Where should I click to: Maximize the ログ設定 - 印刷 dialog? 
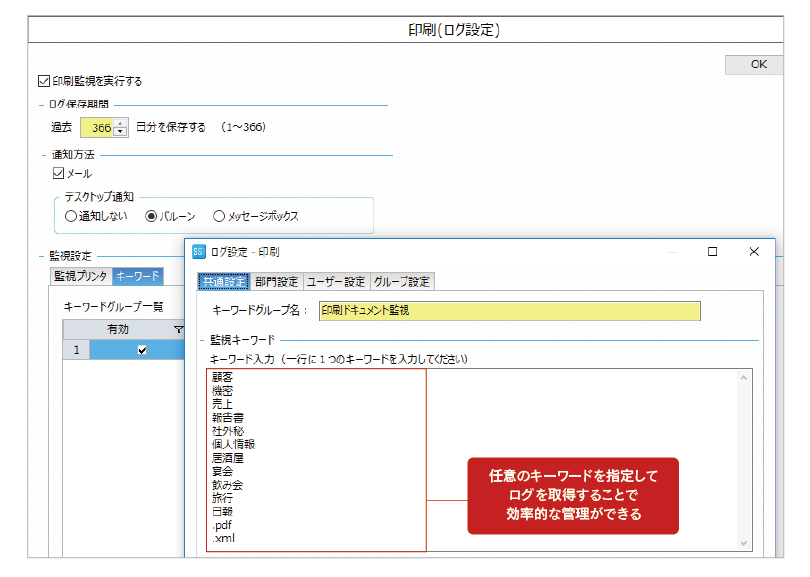[712, 252]
